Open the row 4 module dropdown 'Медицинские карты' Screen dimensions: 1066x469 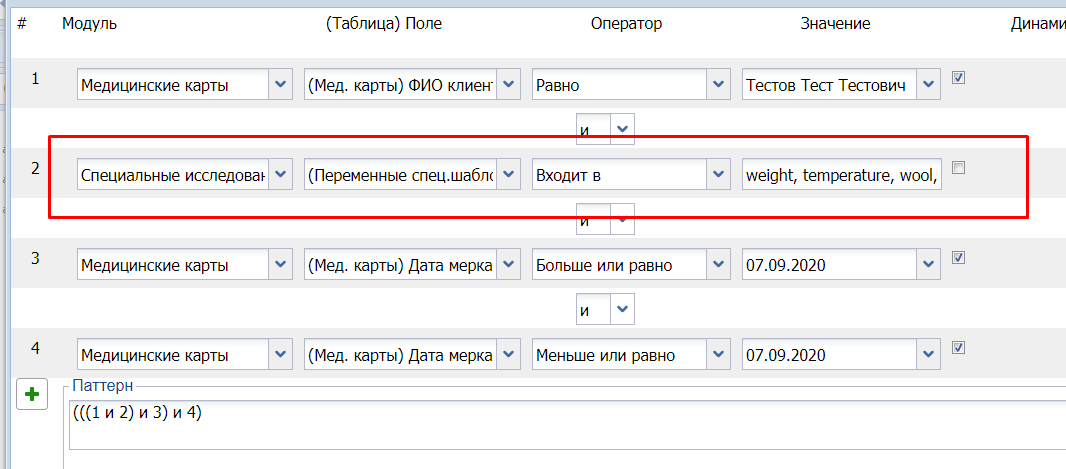click(x=281, y=355)
